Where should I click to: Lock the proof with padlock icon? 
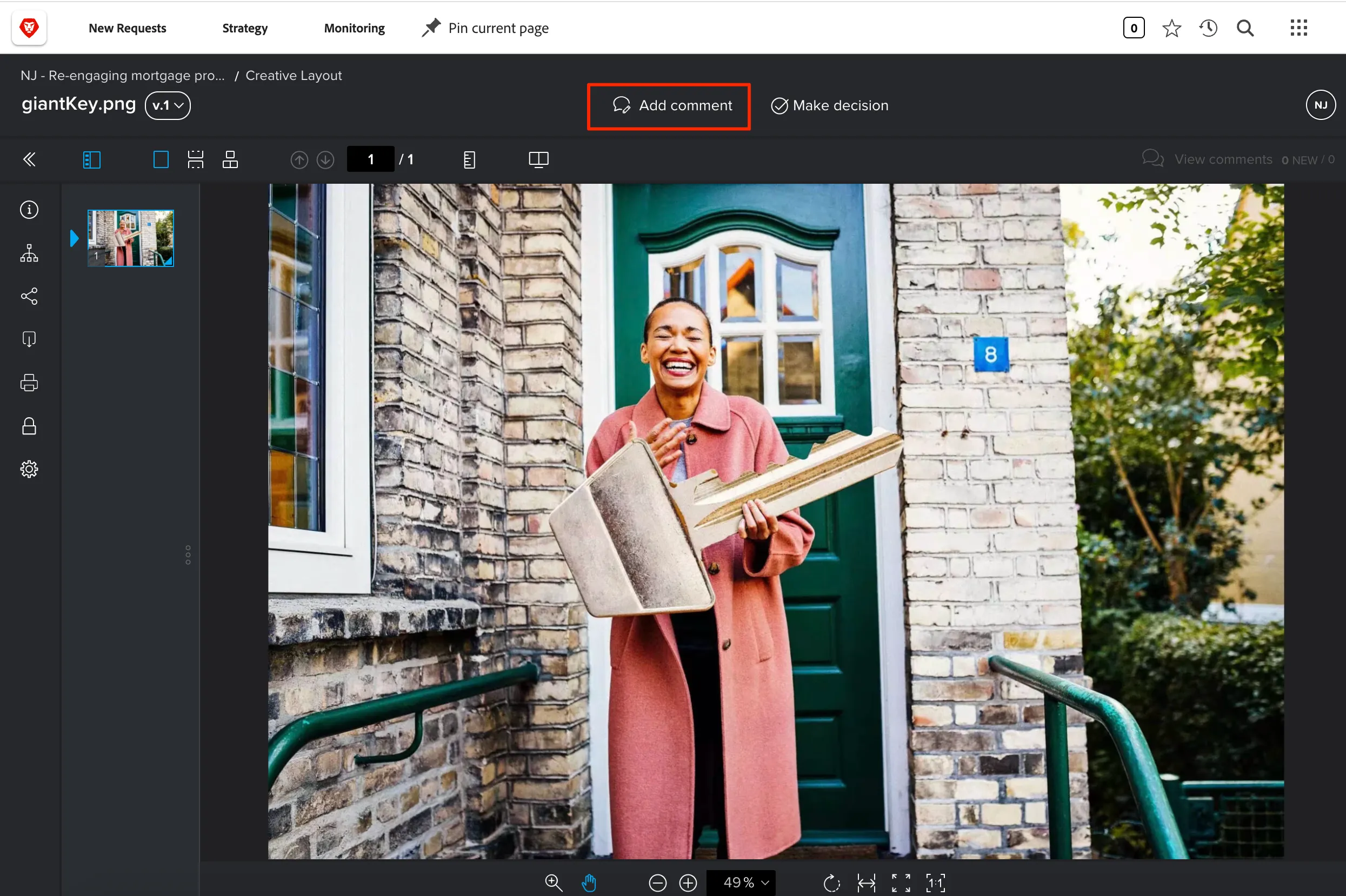pos(29,426)
